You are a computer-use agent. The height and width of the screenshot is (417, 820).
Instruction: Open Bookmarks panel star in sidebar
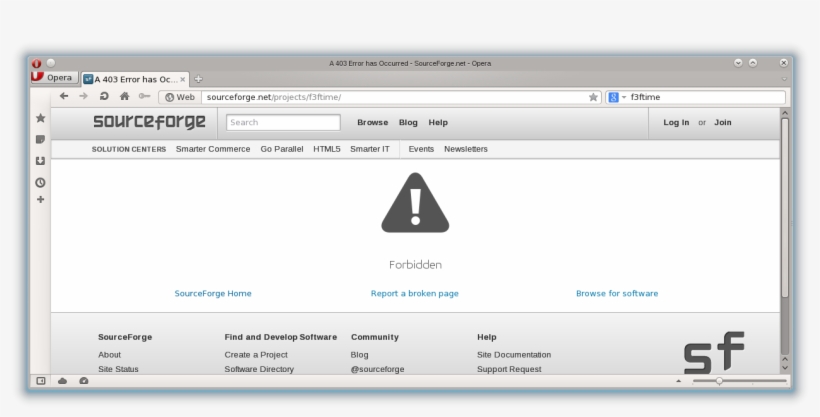tap(40, 118)
